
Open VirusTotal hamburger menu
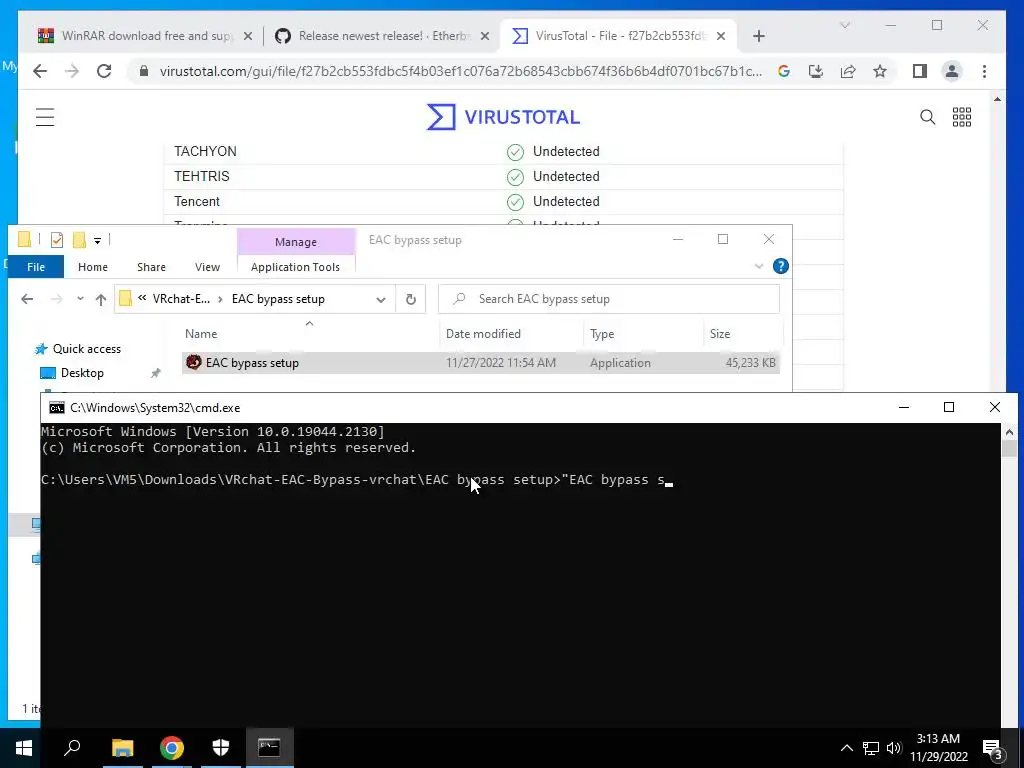[45, 117]
